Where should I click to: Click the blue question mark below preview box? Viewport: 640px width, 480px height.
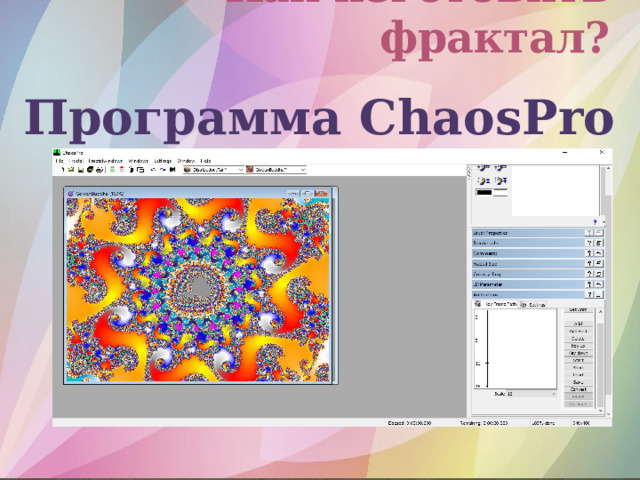pyautogui.click(x=595, y=222)
